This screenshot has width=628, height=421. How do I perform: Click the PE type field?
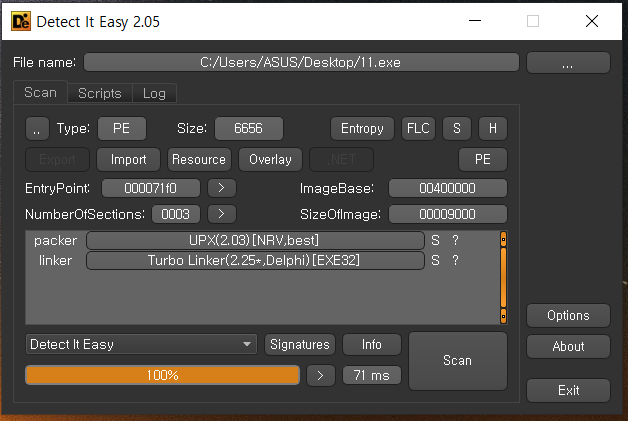(121, 129)
